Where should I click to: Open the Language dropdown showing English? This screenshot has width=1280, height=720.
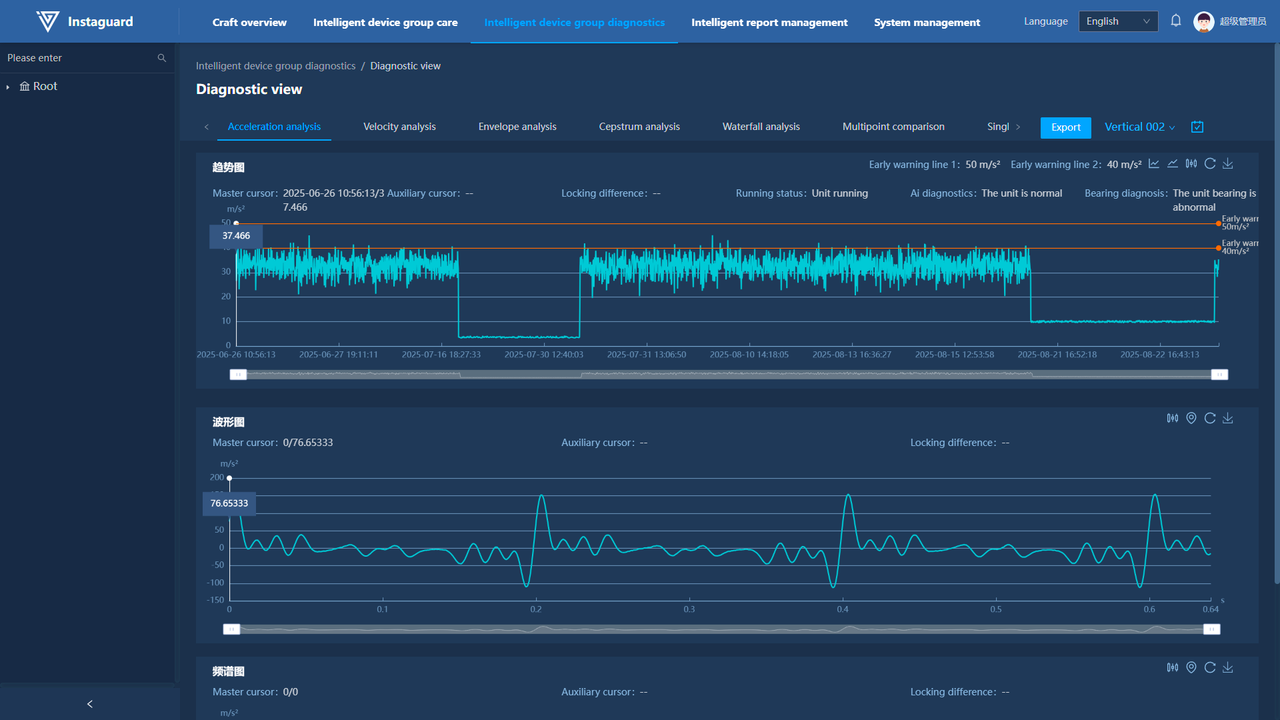[1118, 21]
